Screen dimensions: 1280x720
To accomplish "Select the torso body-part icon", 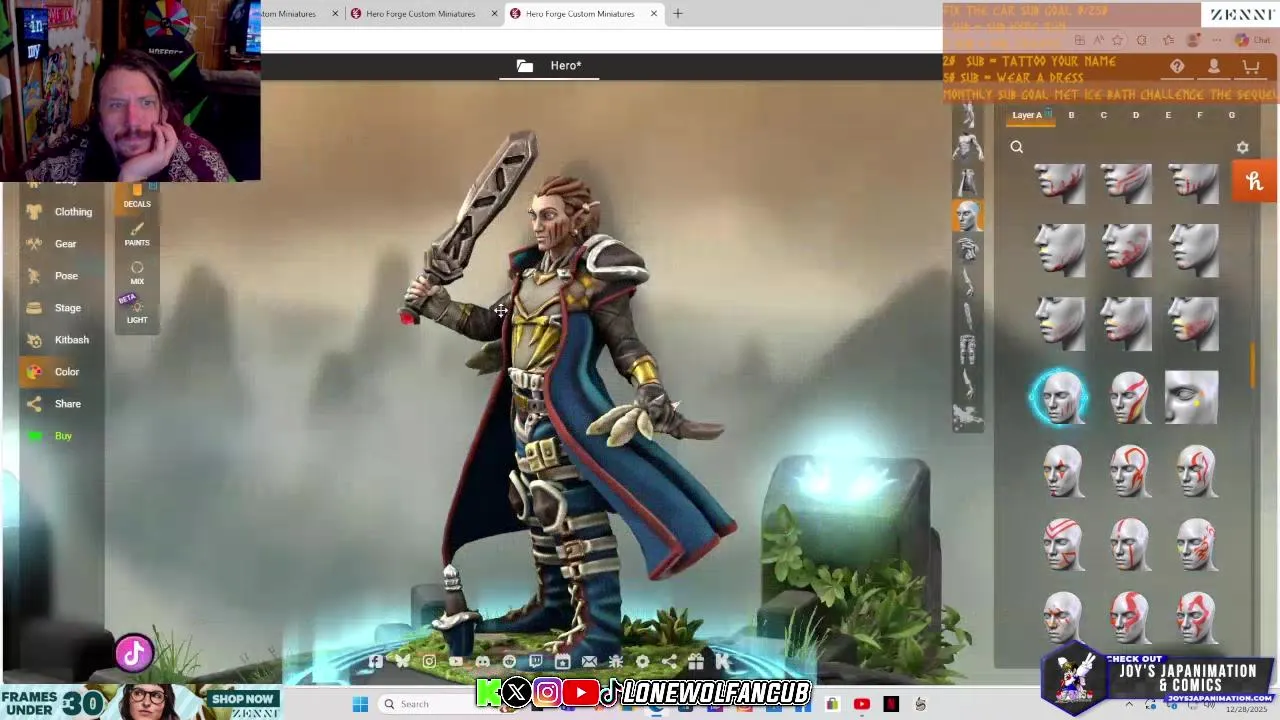I will (967, 148).
